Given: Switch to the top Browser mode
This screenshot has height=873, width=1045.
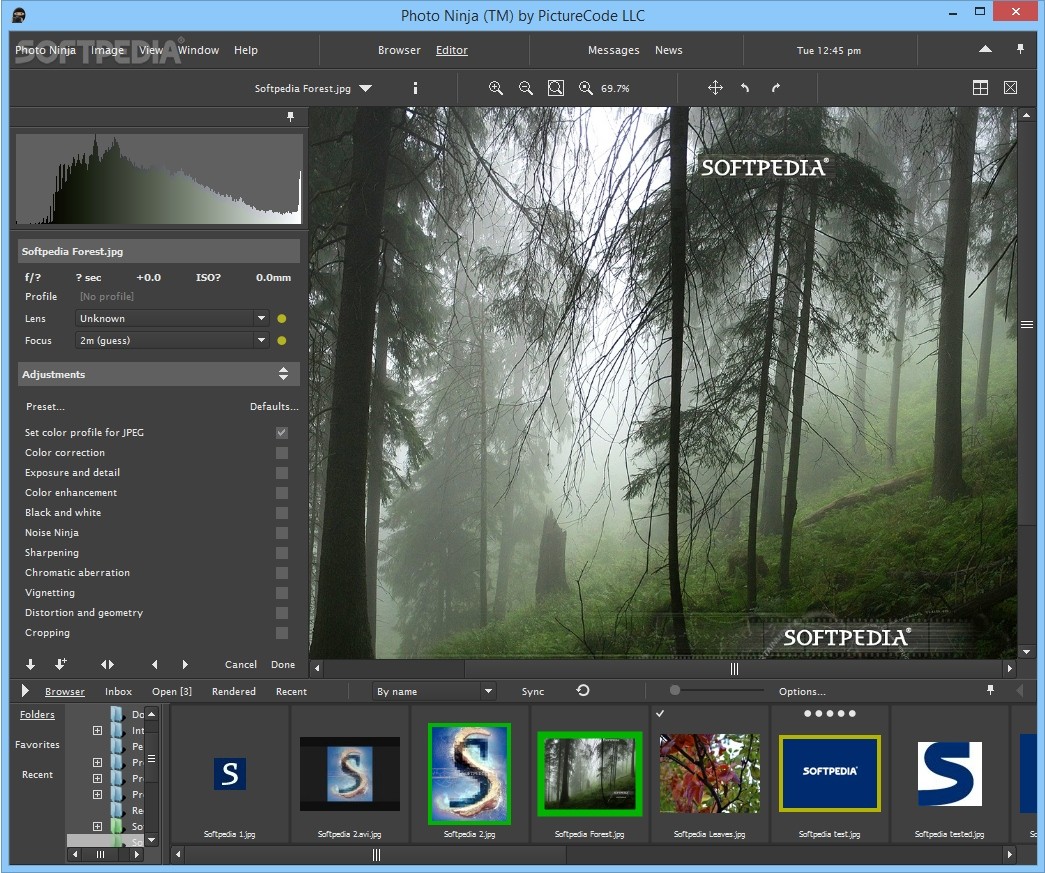Looking at the screenshot, I should point(399,50).
